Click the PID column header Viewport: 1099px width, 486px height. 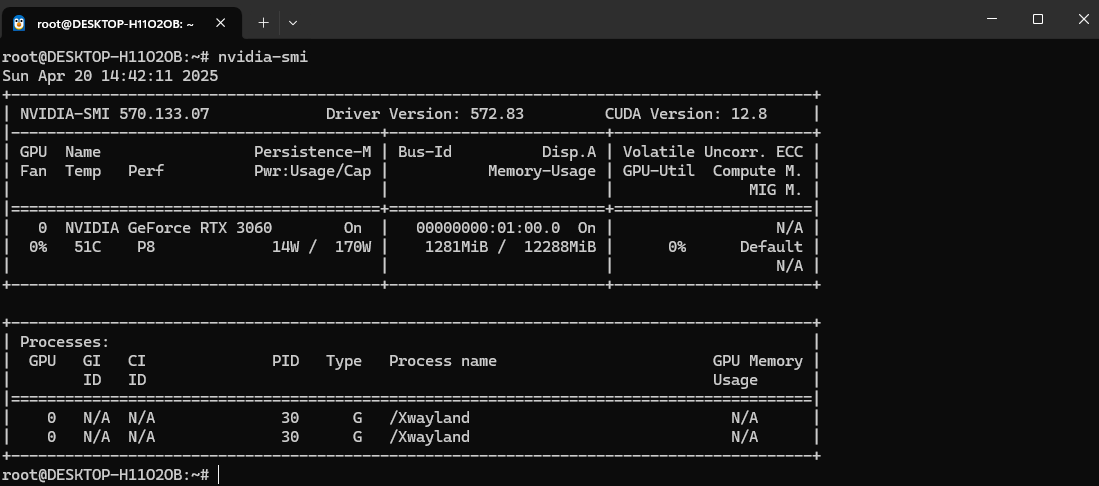pos(285,361)
